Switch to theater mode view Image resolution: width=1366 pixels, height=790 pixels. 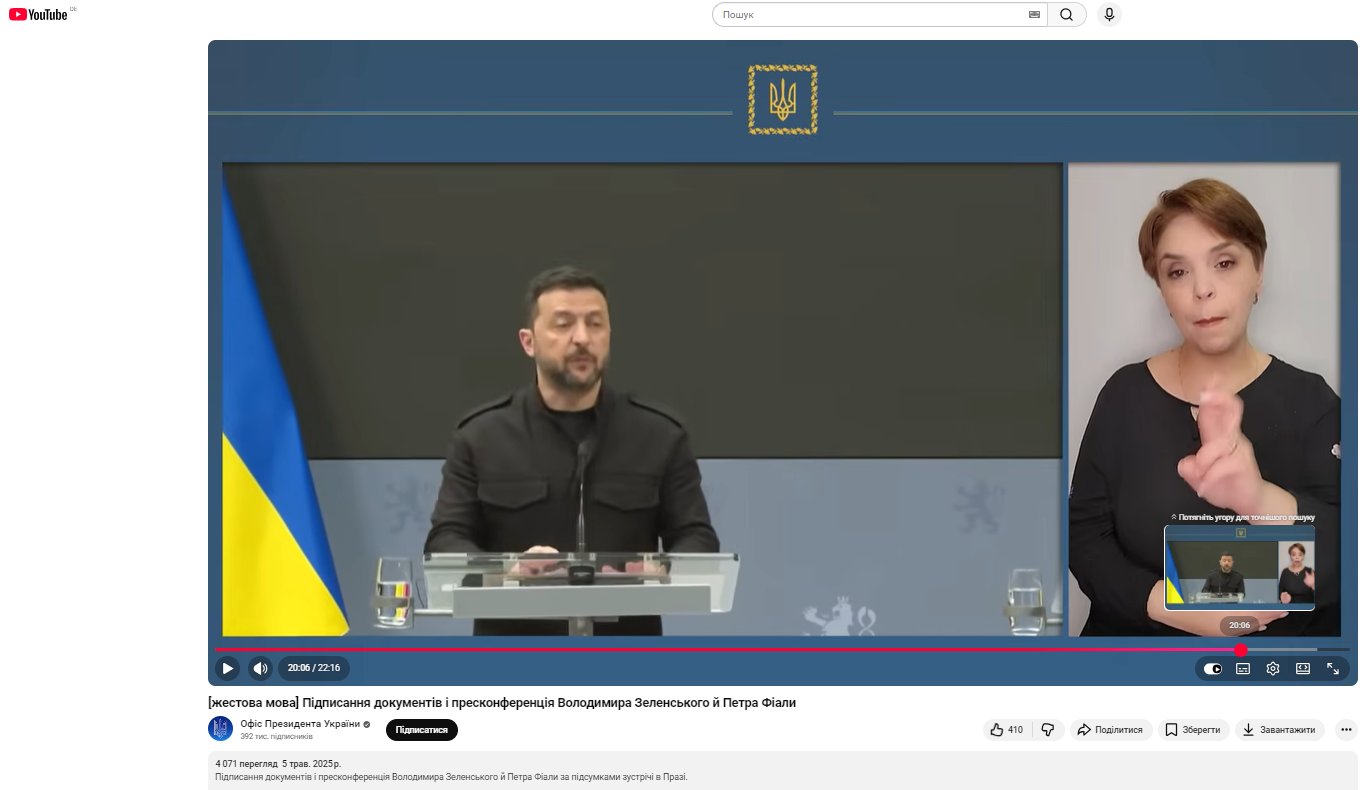point(1303,669)
